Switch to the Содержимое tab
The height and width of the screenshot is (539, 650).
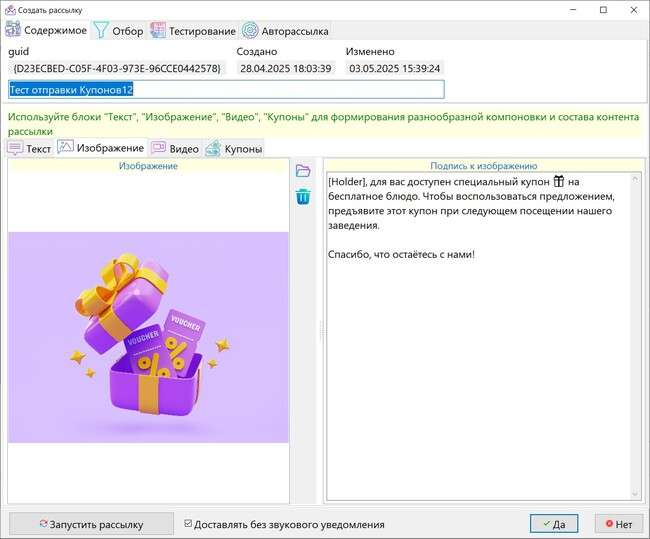[x=47, y=30]
